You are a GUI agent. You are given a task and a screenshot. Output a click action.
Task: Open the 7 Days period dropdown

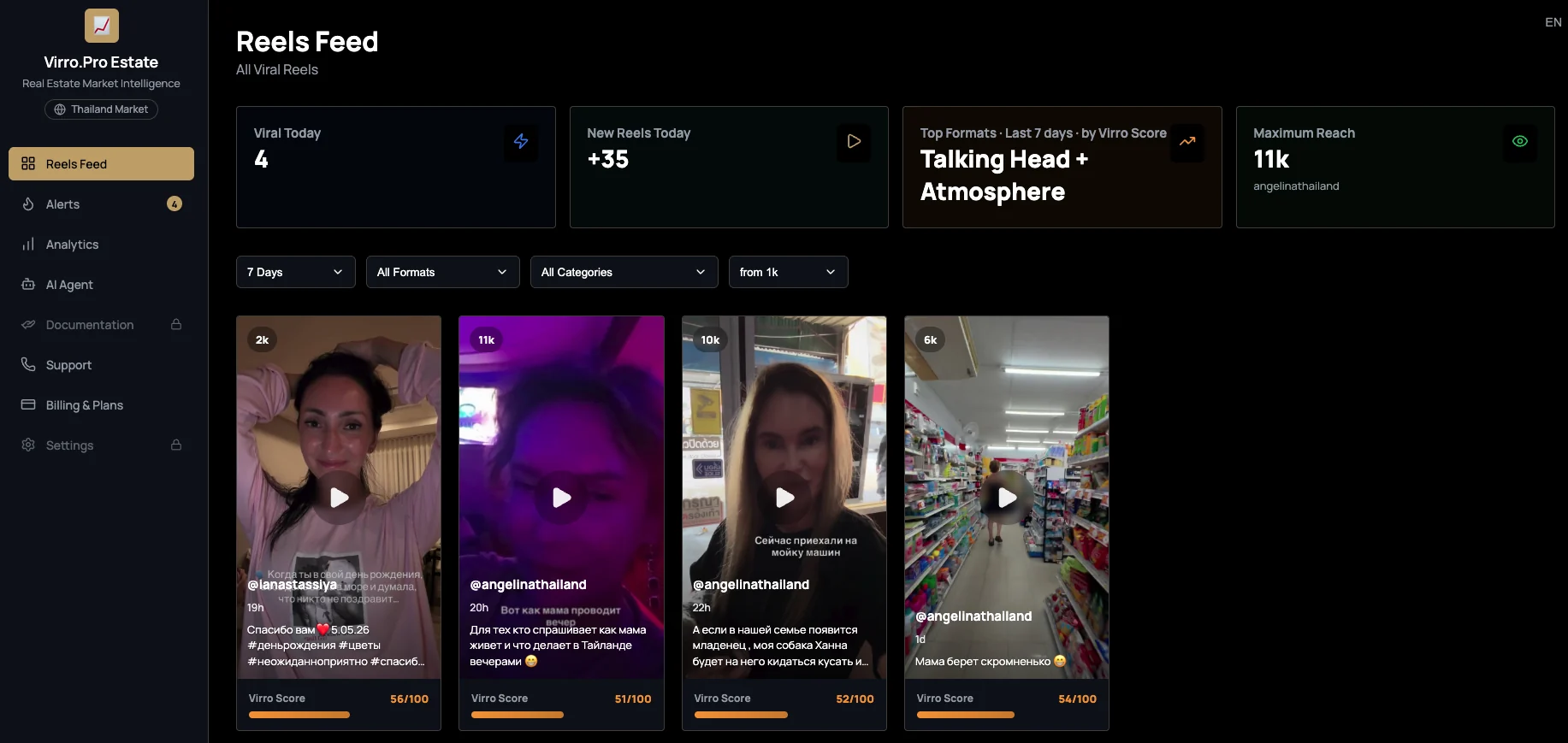296,272
